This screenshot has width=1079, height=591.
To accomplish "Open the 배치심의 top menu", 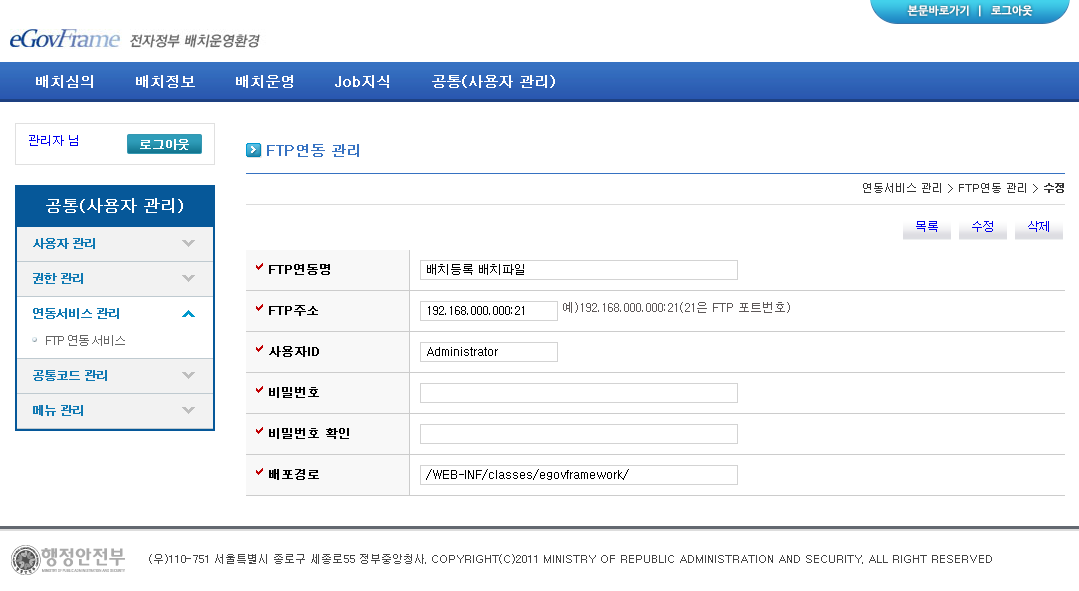I will point(65,82).
